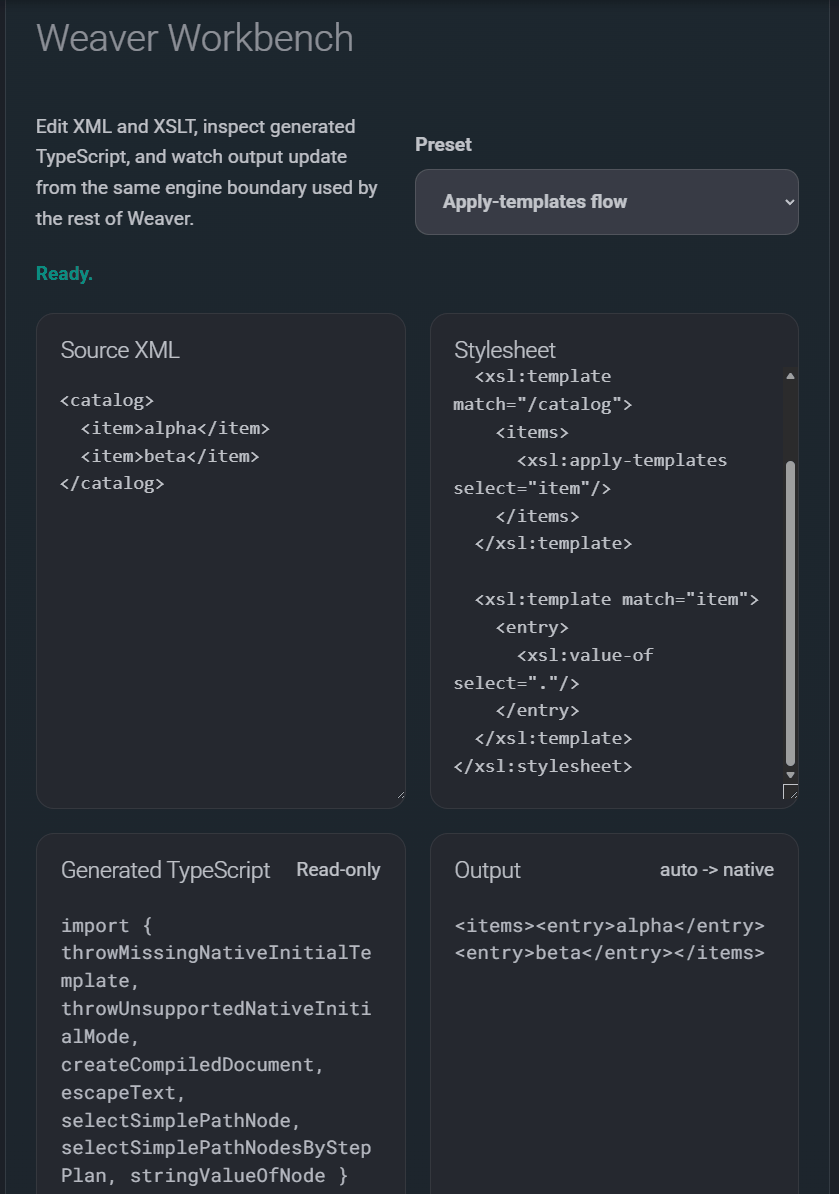This screenshot has width=839, height=1194.
Task: Click the select="item"/> line in Stylesheet
Action: (x=532, y=488)
